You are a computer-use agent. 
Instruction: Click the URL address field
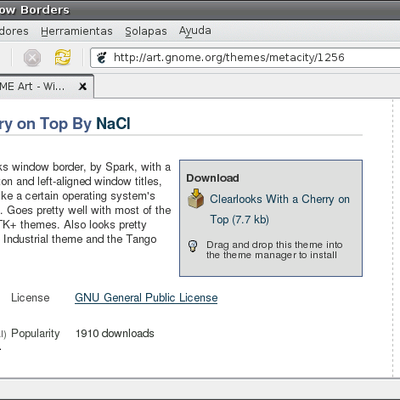tap(245, 58)
